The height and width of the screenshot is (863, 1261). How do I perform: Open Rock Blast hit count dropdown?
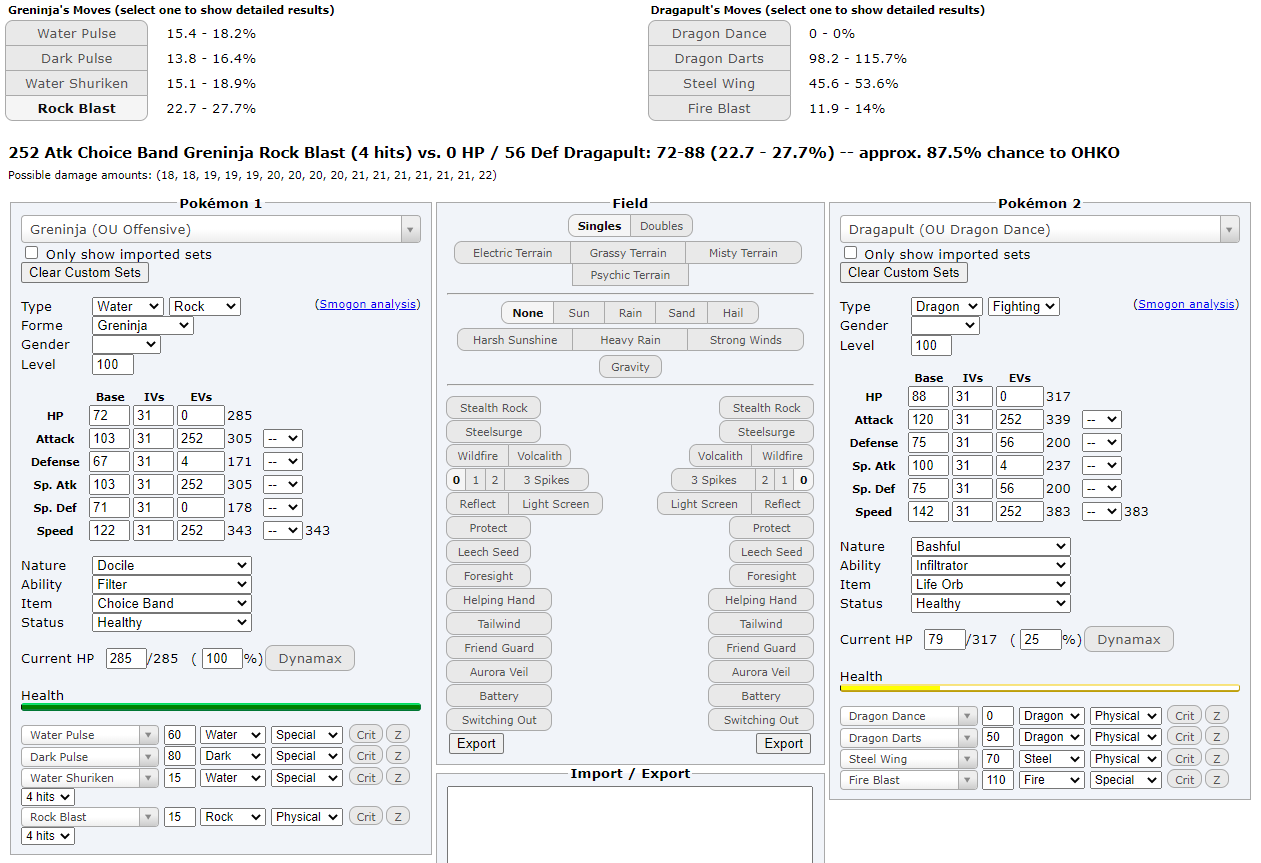[48, 836]
